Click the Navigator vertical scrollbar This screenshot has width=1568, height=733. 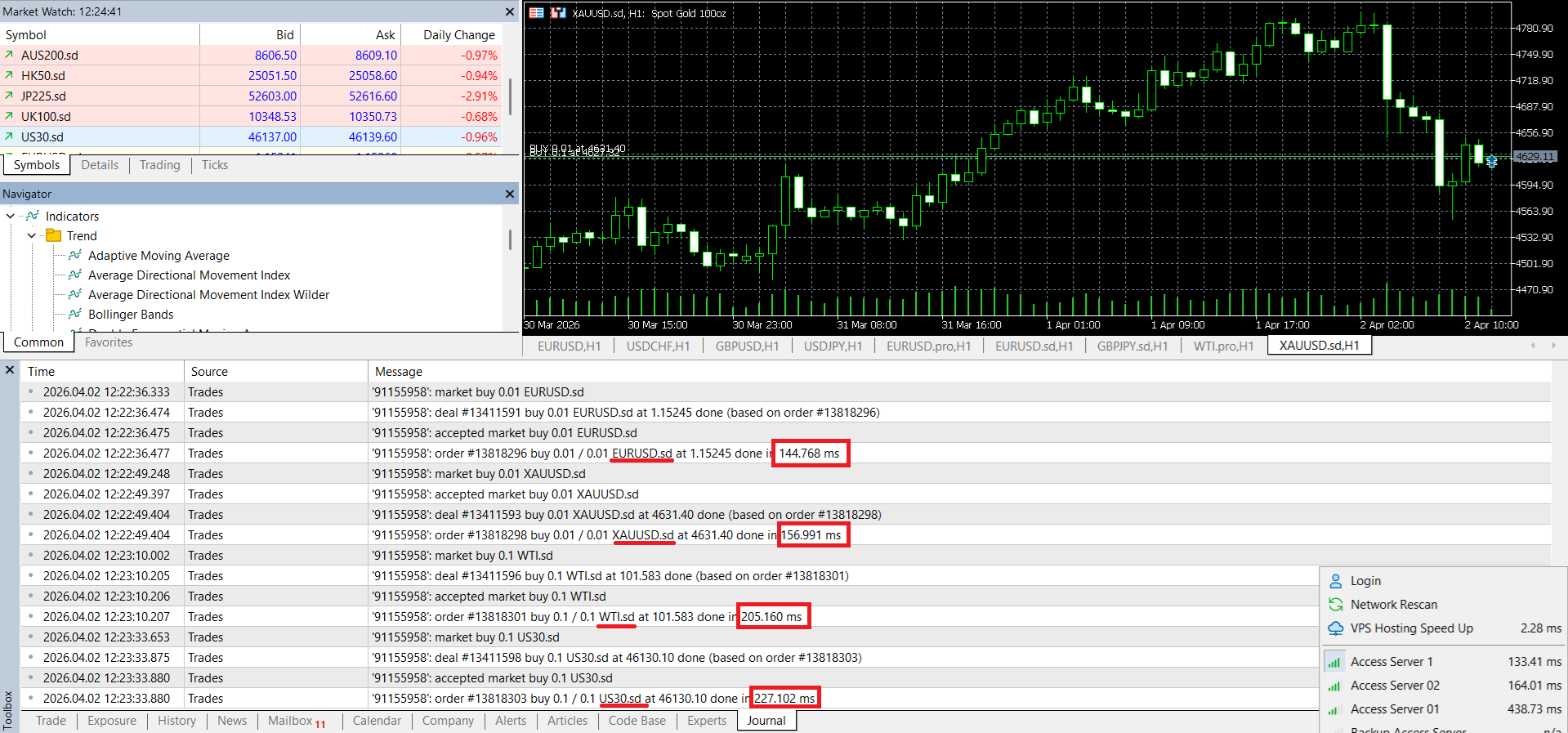click(511, 239)
